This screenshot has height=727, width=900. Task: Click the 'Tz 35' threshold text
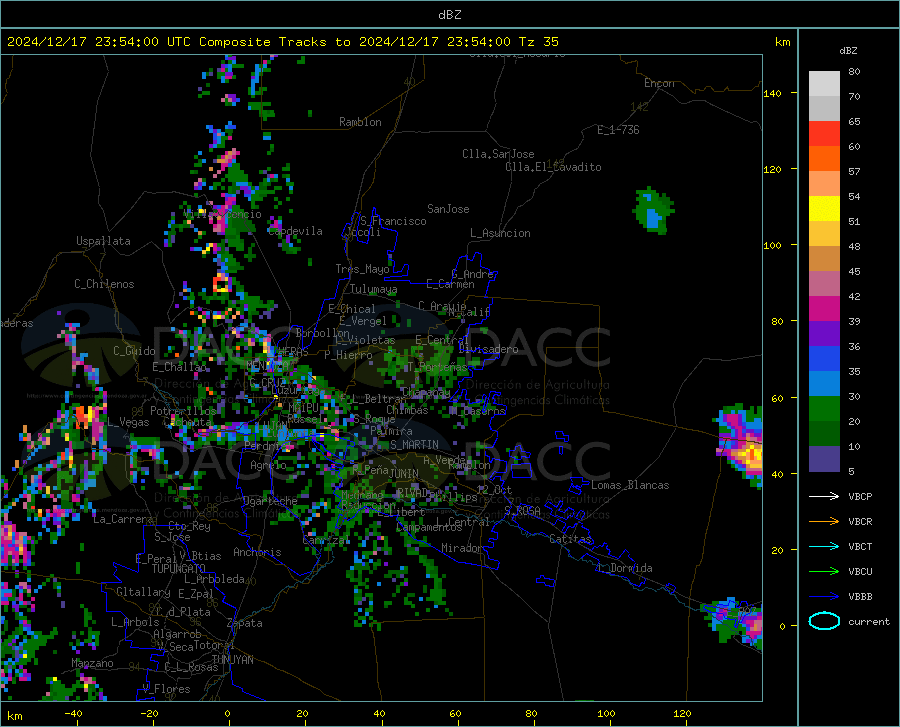coord(538,42)
